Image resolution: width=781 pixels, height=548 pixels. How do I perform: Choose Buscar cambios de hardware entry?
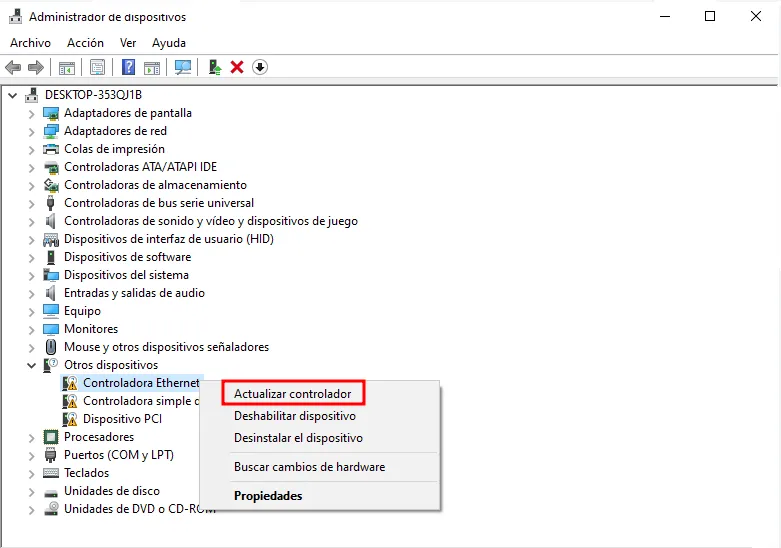(x=309, y=467)
